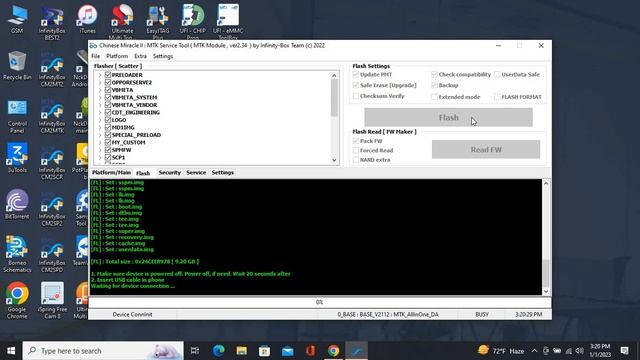Screen dimensions: 640x360
Task: Open UFI - CHIP Prog desktop shortcut
Action: (x=193, y=22)
